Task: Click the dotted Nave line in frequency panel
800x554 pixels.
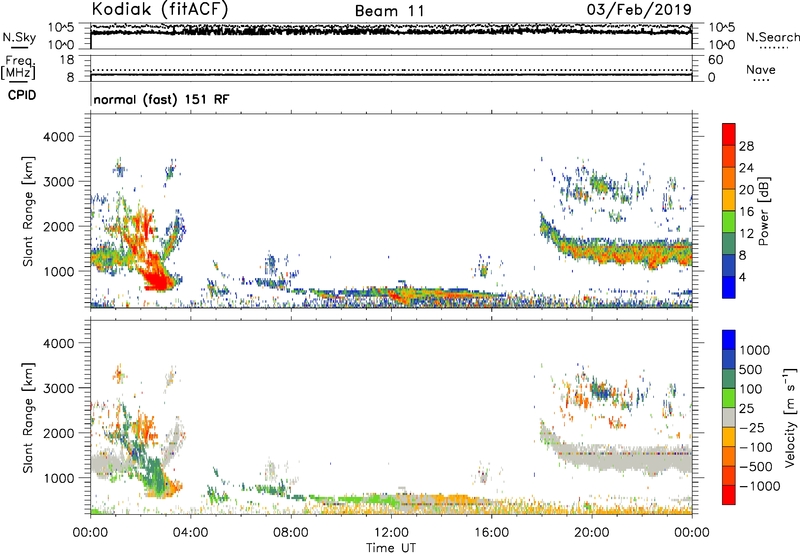Action: [391, 70]
